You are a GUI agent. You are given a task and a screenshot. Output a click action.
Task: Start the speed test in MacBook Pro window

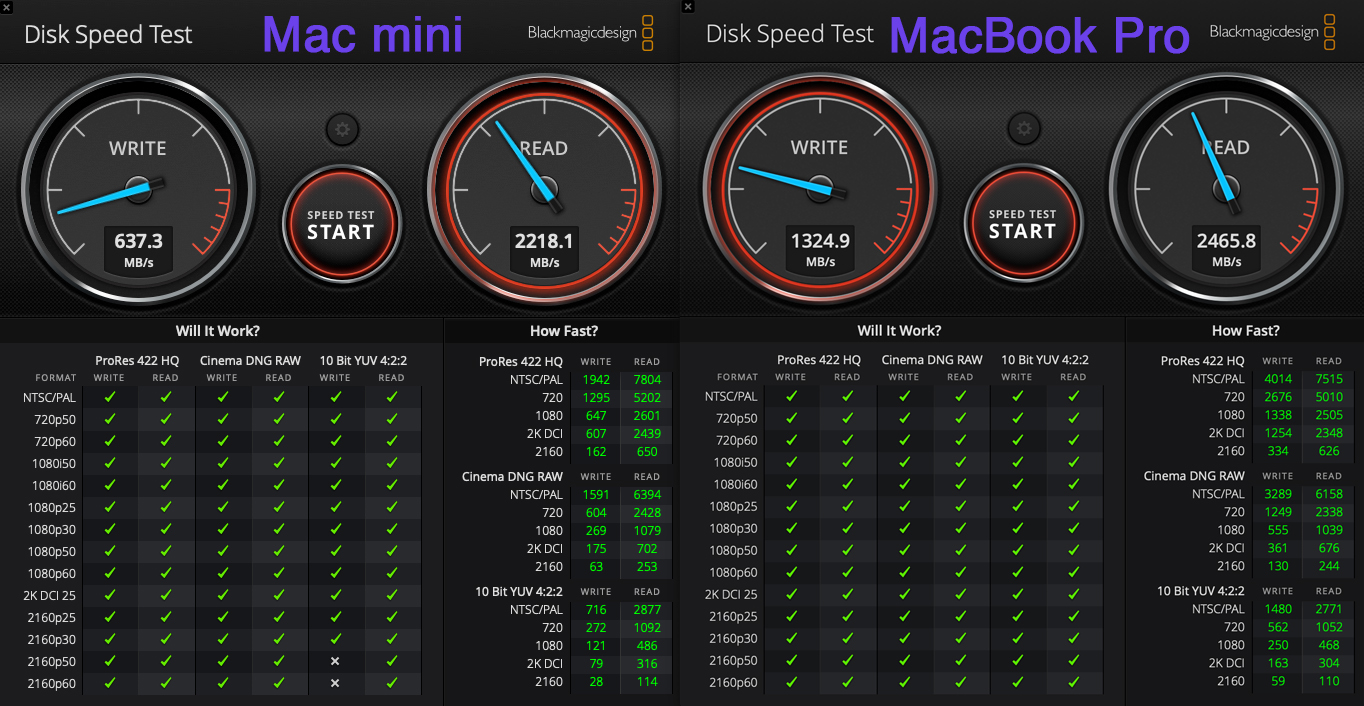tap(1022, 224)
